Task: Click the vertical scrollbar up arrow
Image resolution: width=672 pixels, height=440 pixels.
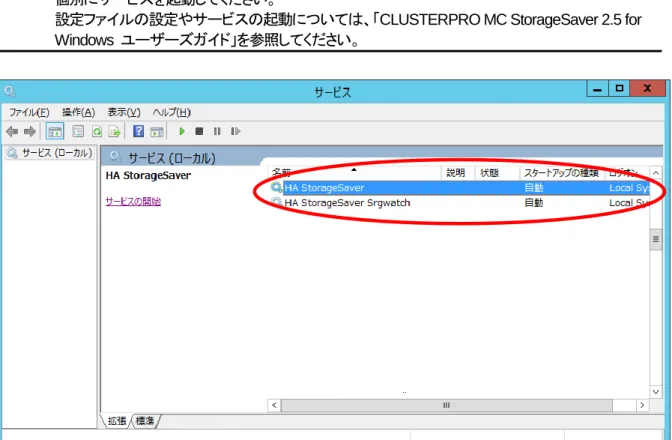Action: point(656,173)
